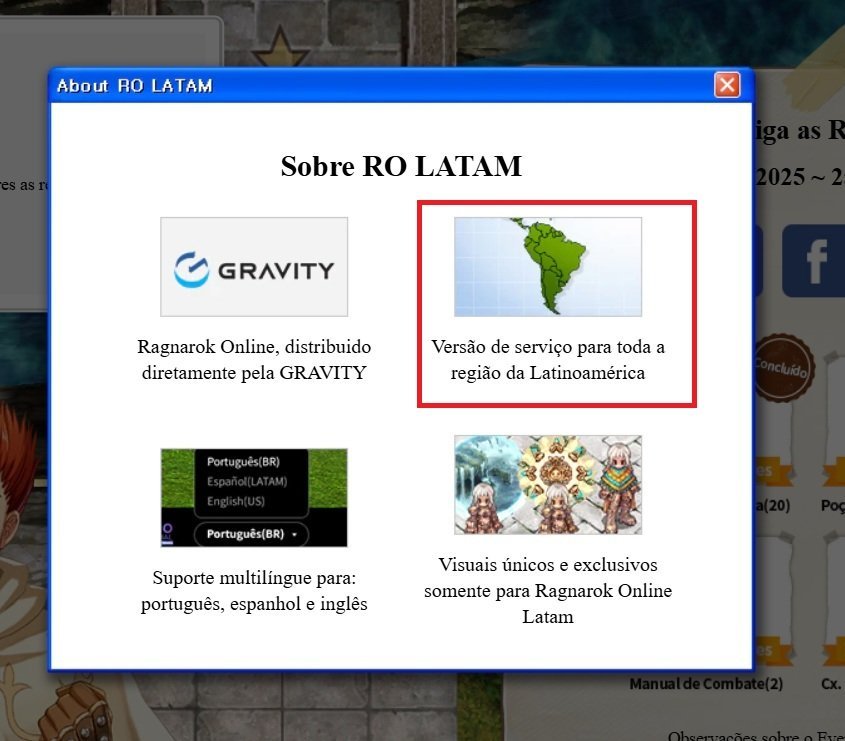Open the Facebook icon on background page

click(814, 261)
